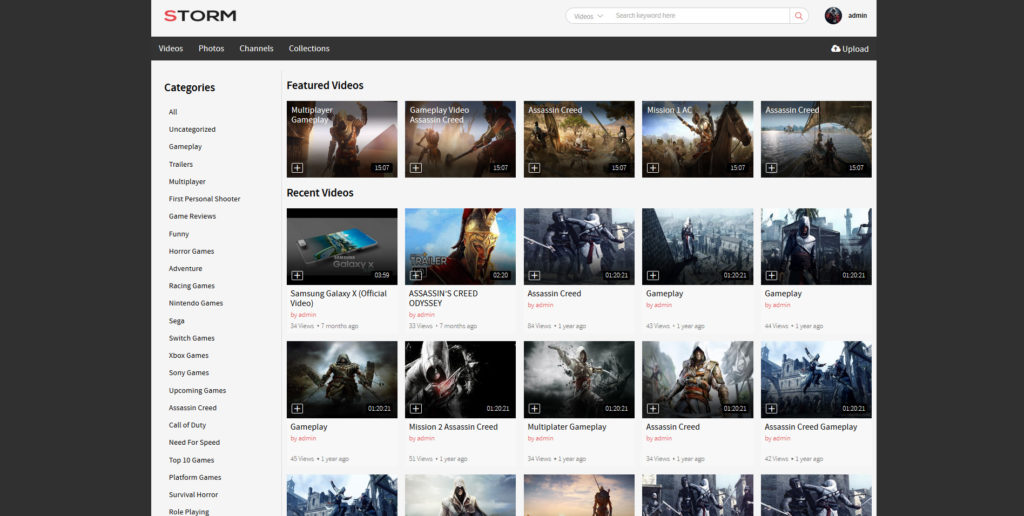This screenshot has height=516, width=1024.
Task: Click the ASSASSIN'S CREED ODYSSEY title
Action: coord(443,298)
